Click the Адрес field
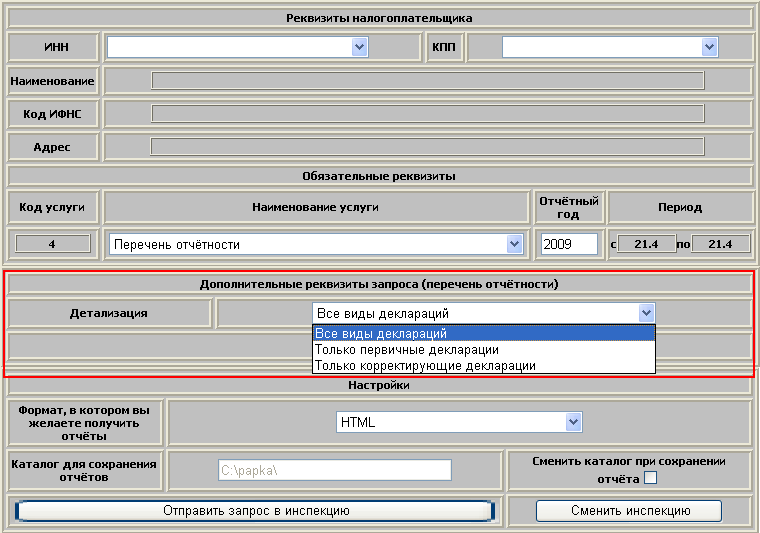This screenshot has height=533, width=760. (428, 147)
